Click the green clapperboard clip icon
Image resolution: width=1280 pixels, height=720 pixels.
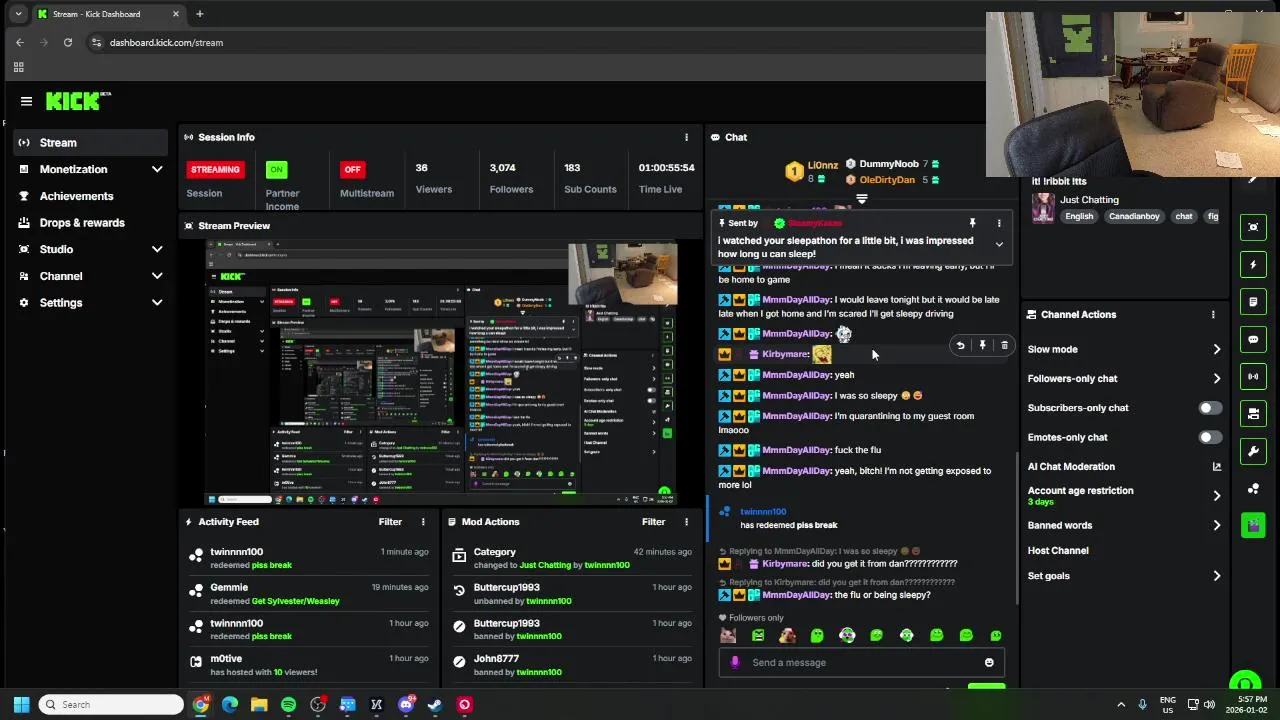pyautogui.click(x=1253, y=525)
